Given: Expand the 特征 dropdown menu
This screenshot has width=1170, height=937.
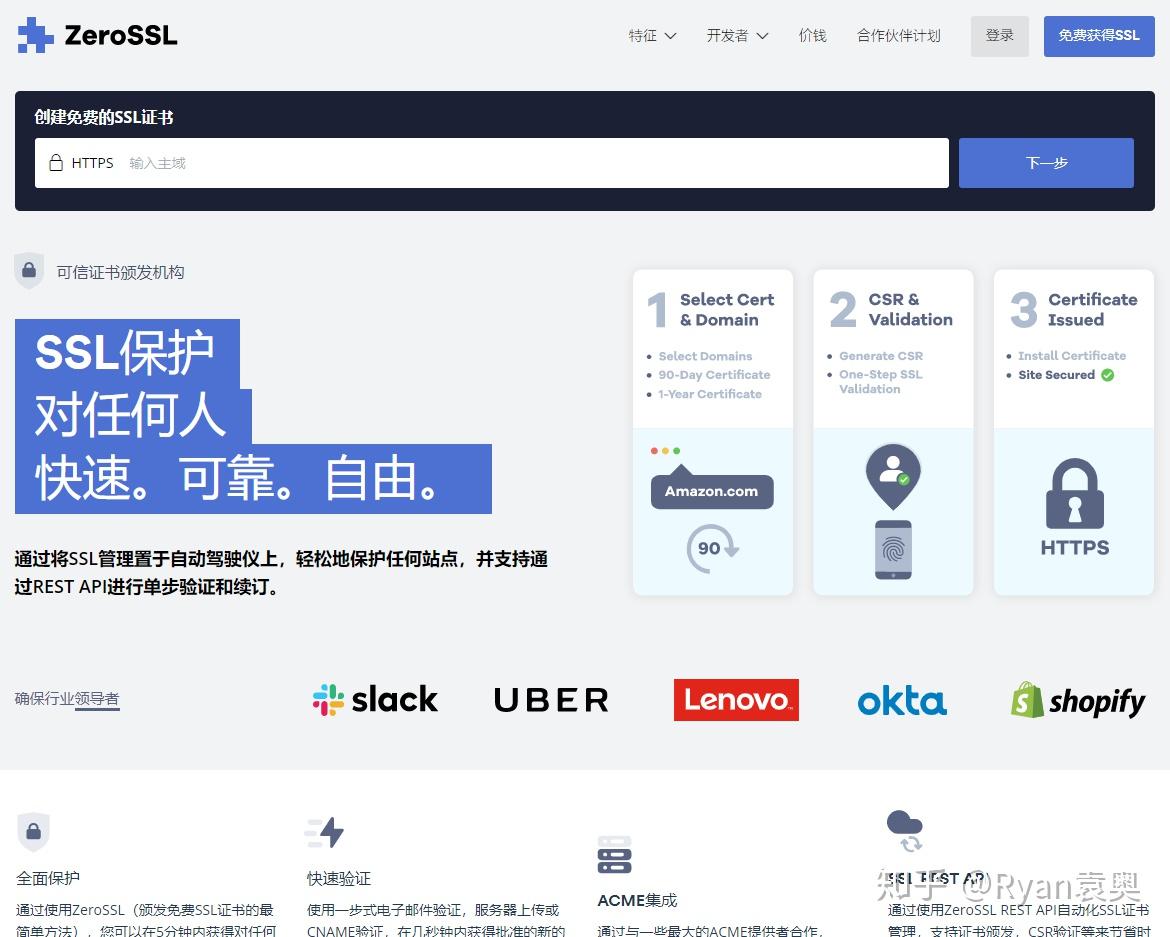Looking at the screenshot, I should 652,34.
